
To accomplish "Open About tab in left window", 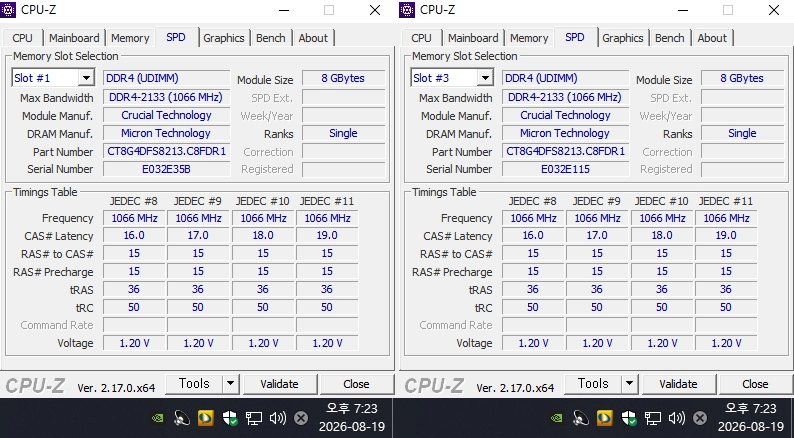I will click(x=313, y=38).
